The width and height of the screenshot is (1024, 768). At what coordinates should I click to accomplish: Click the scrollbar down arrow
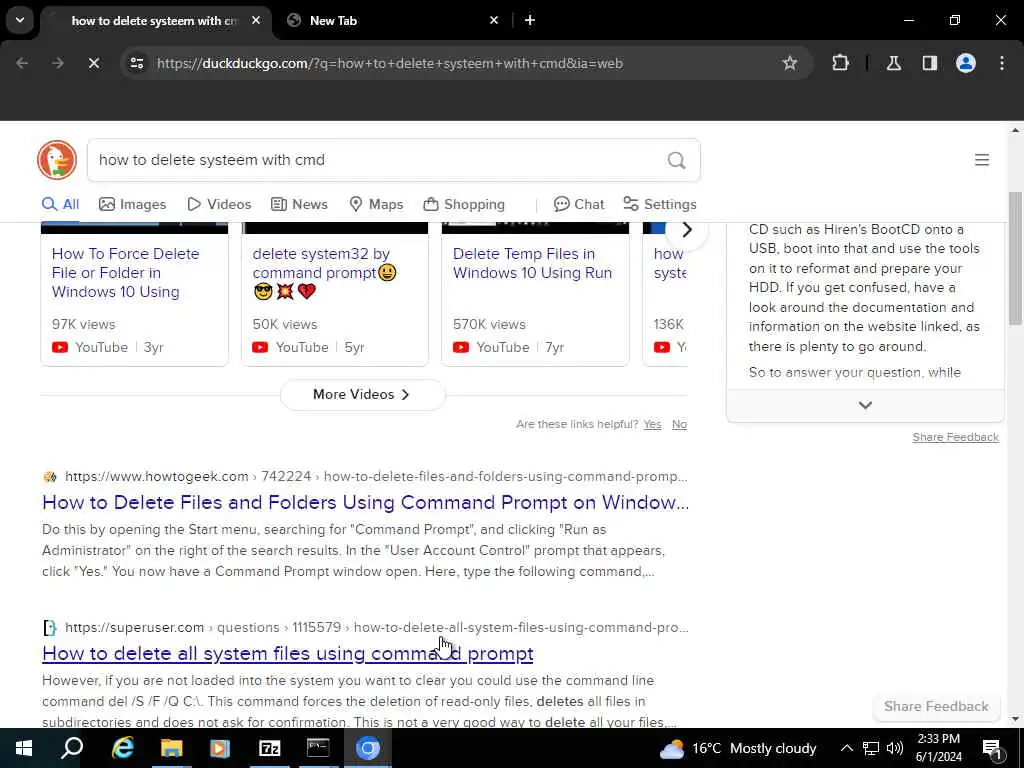[1015, 719]
